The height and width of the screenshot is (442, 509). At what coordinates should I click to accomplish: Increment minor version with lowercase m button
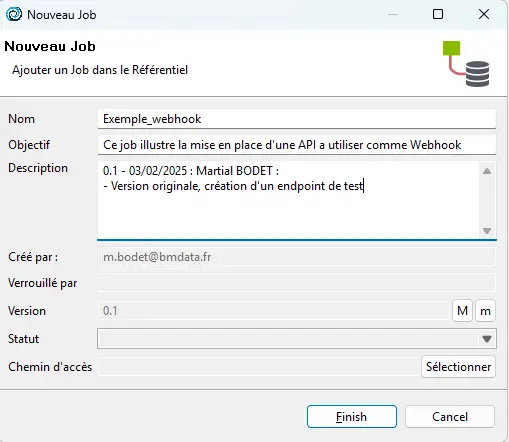485,311
